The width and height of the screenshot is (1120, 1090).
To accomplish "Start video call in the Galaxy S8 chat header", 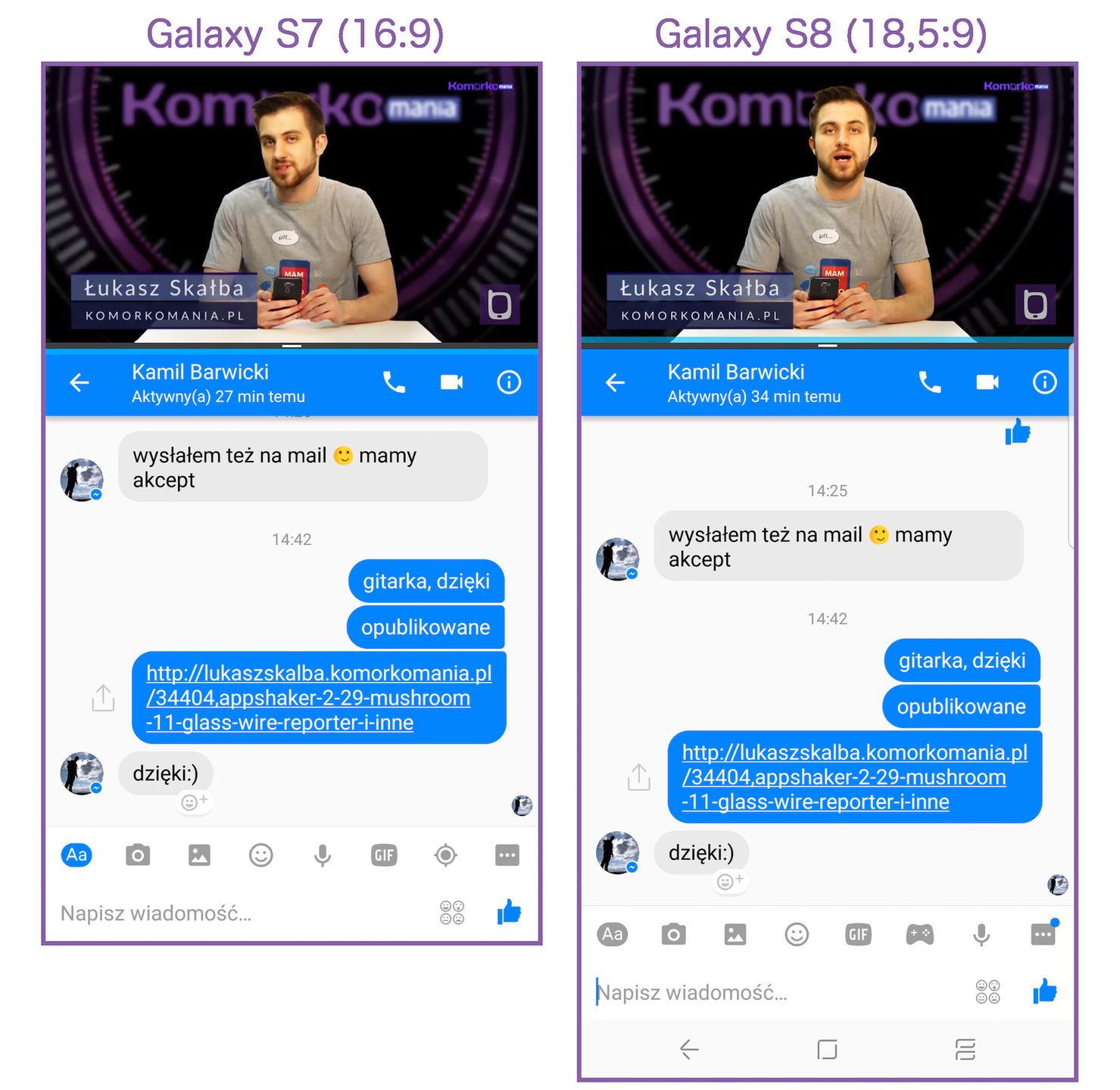I will [x=987, y=382].
